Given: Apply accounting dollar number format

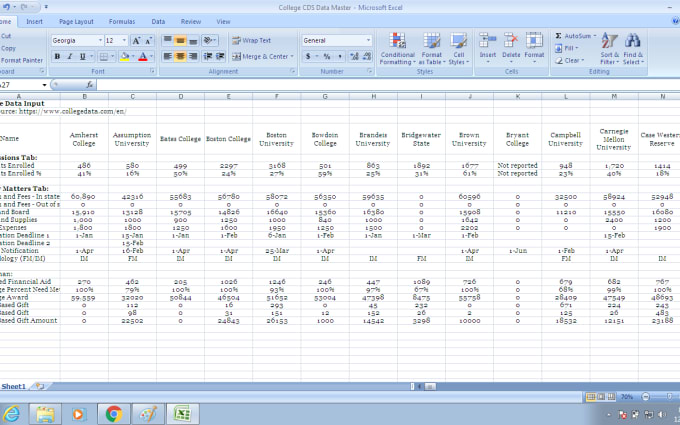Looking at the screenshot, I should tap(308, 56).
